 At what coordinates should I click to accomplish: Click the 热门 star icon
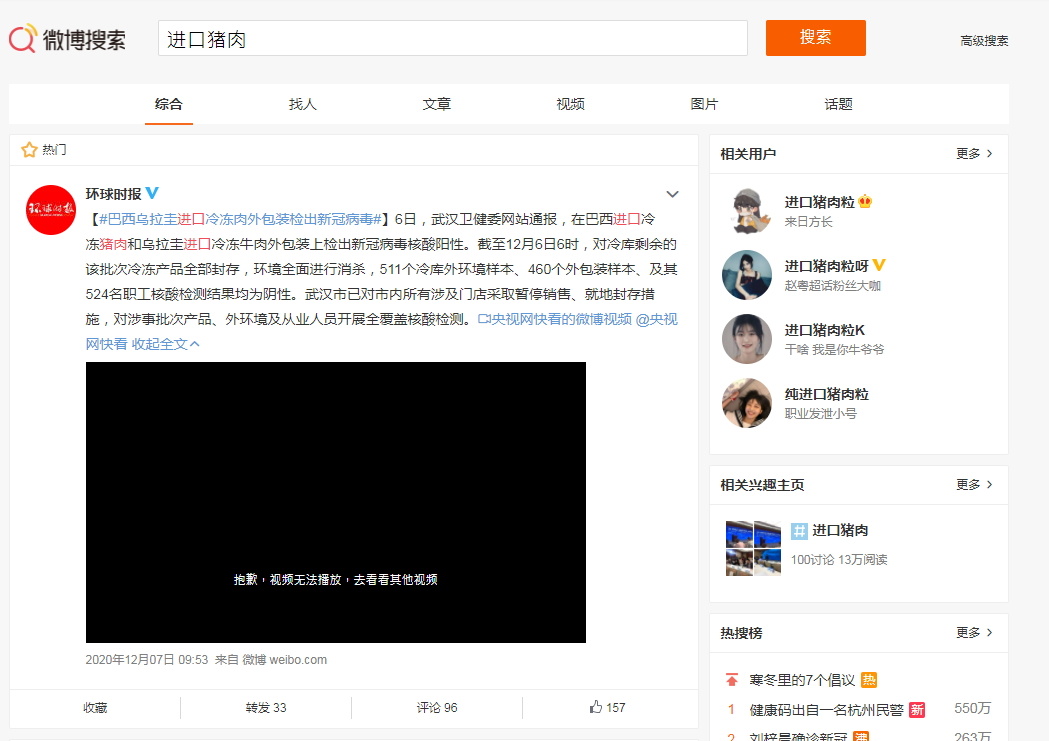point(29,150)
